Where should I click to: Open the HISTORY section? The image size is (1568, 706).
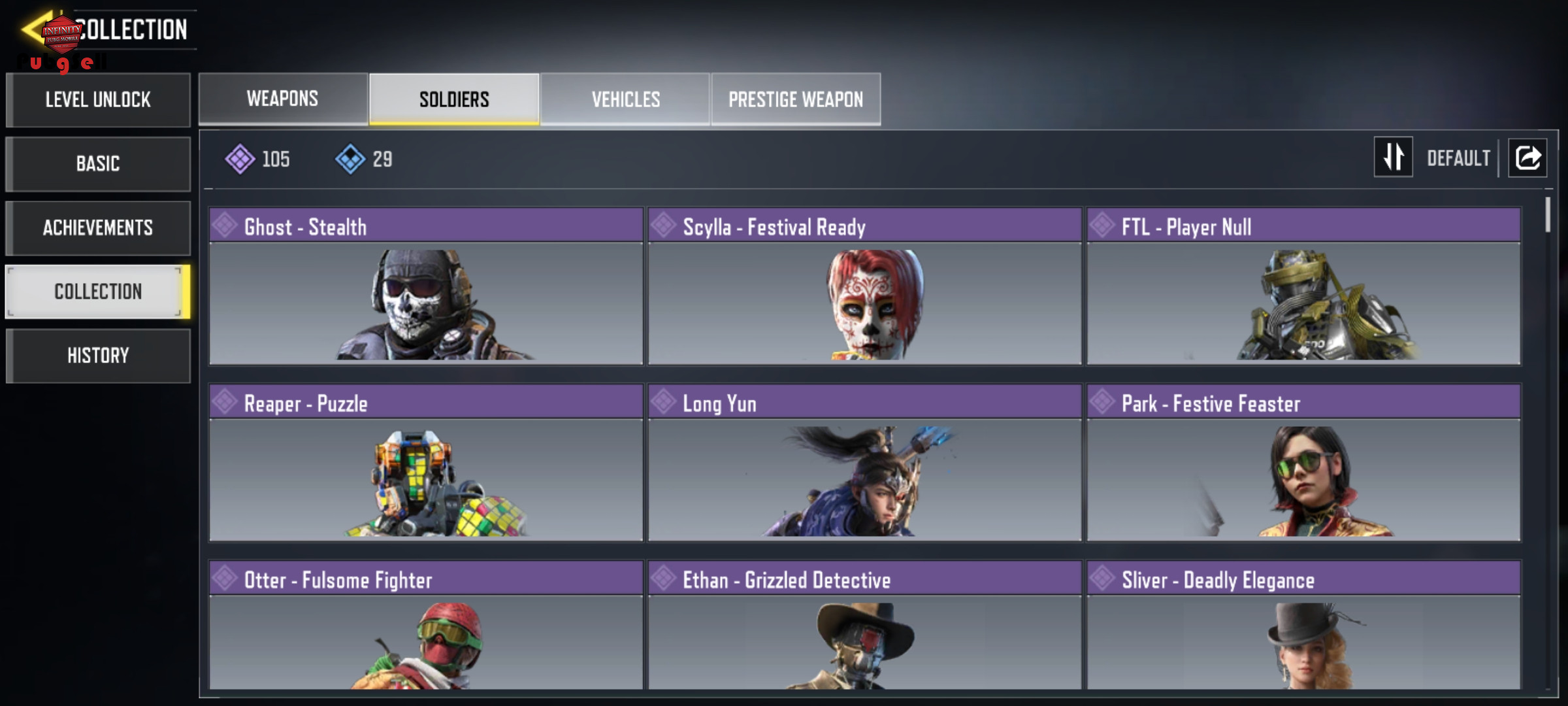98,356
